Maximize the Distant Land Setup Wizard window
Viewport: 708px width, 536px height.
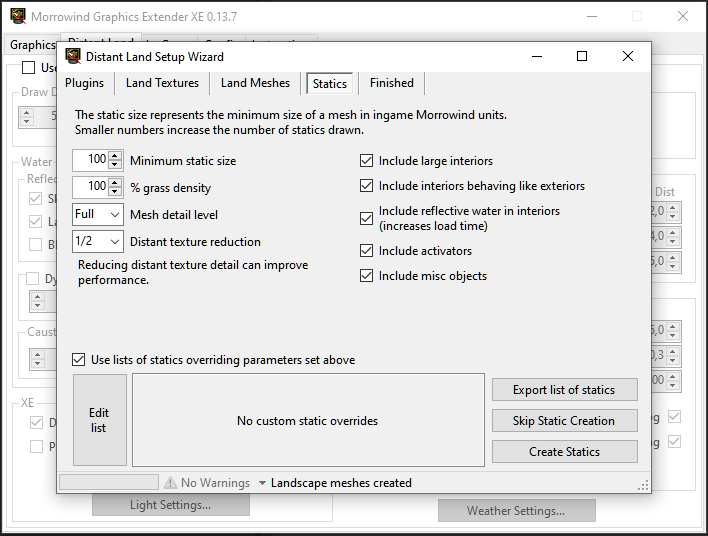coord(582,57)
